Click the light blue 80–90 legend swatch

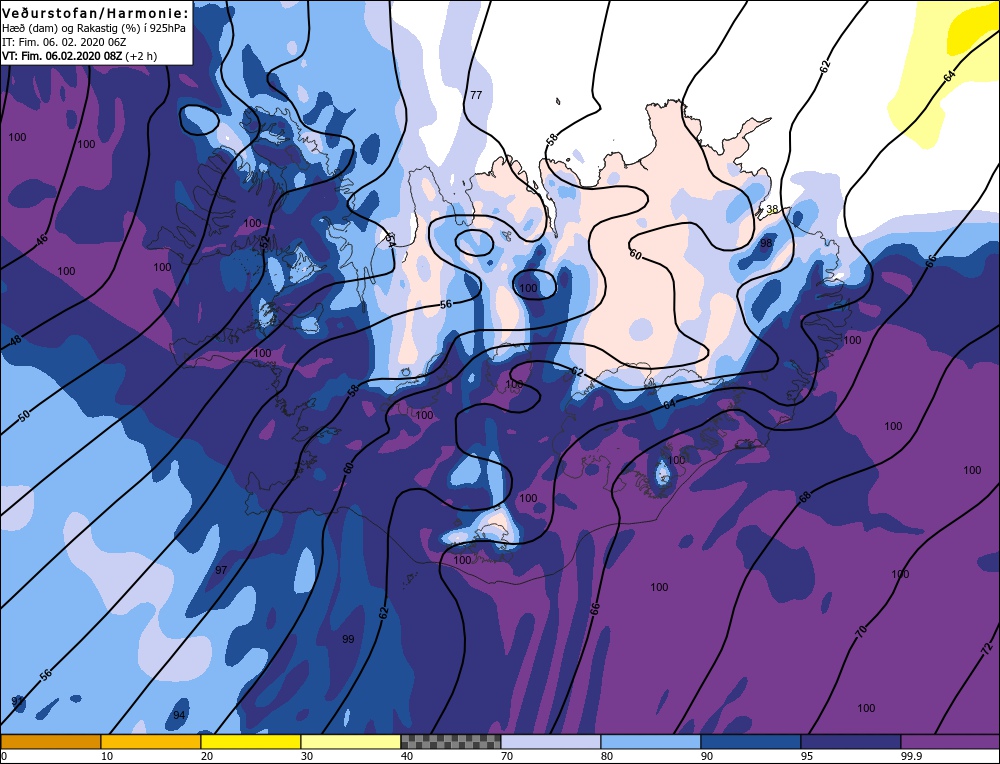click(x=651, y=742)
